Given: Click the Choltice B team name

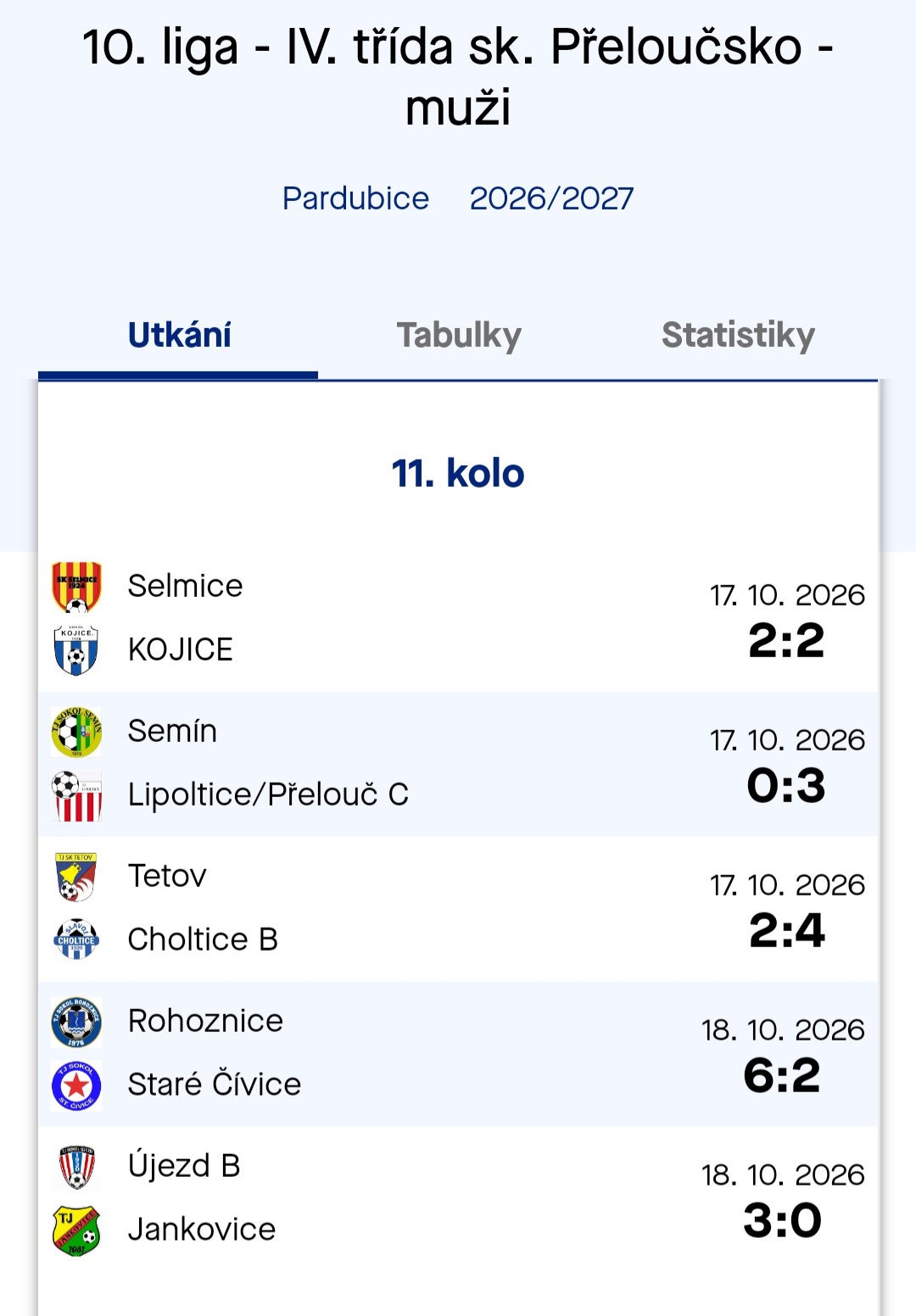Looking at the screenshot, I should pyautogui.click(x=203, y=940).
